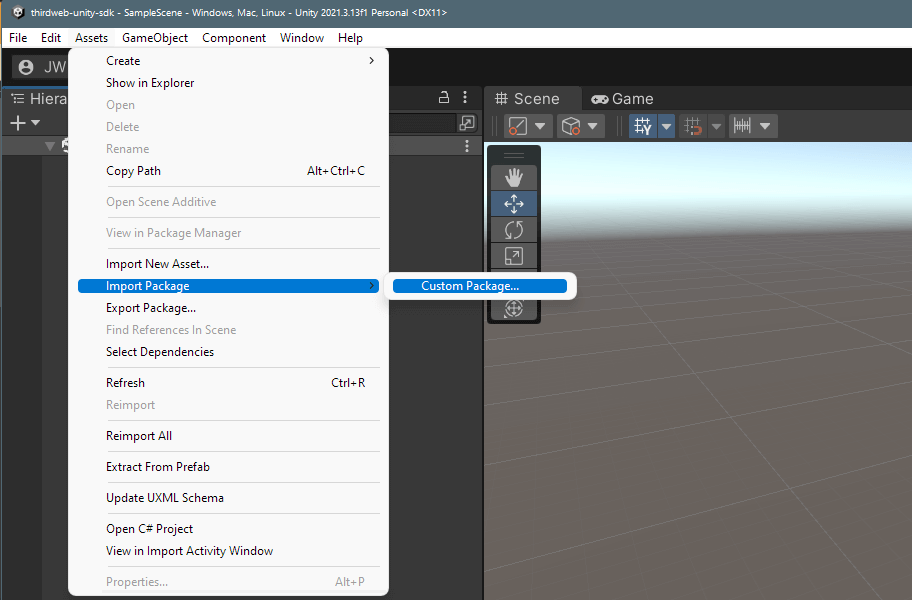
Task: Select the Rect Transform tool
Action: click(x=514, y=255)
